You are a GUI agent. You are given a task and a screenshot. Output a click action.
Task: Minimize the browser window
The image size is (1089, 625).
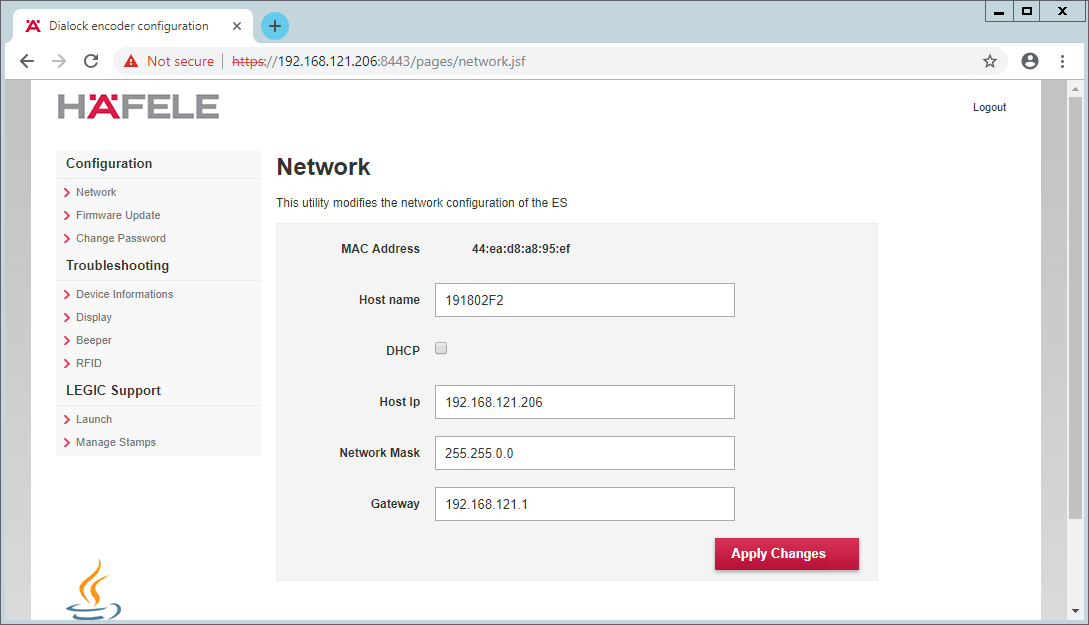click(x=999, y=11)
